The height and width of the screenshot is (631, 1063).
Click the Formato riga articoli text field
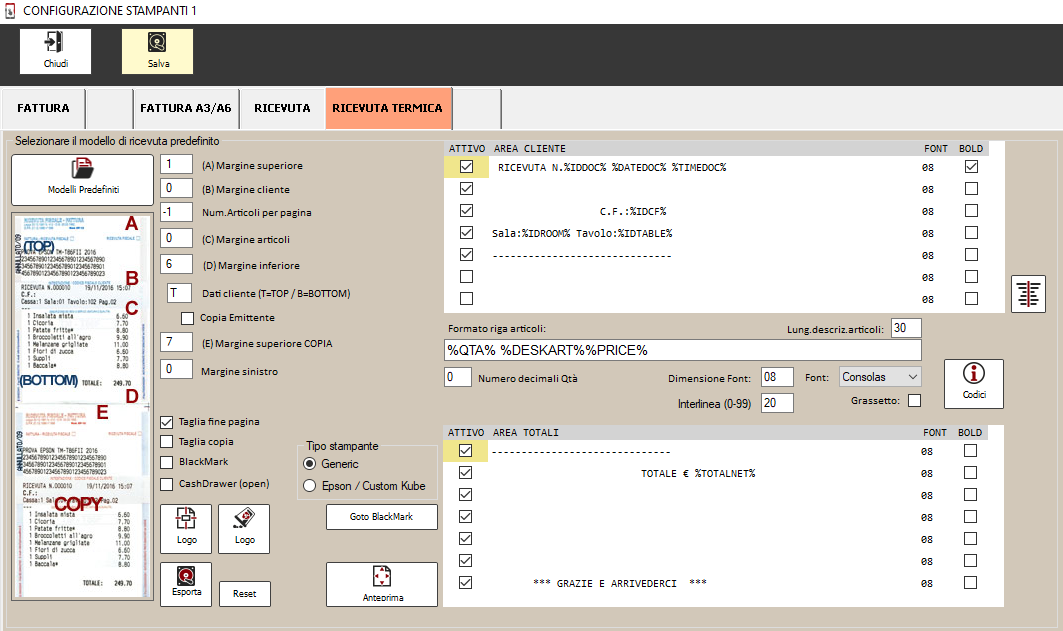[x=682, y=350]
